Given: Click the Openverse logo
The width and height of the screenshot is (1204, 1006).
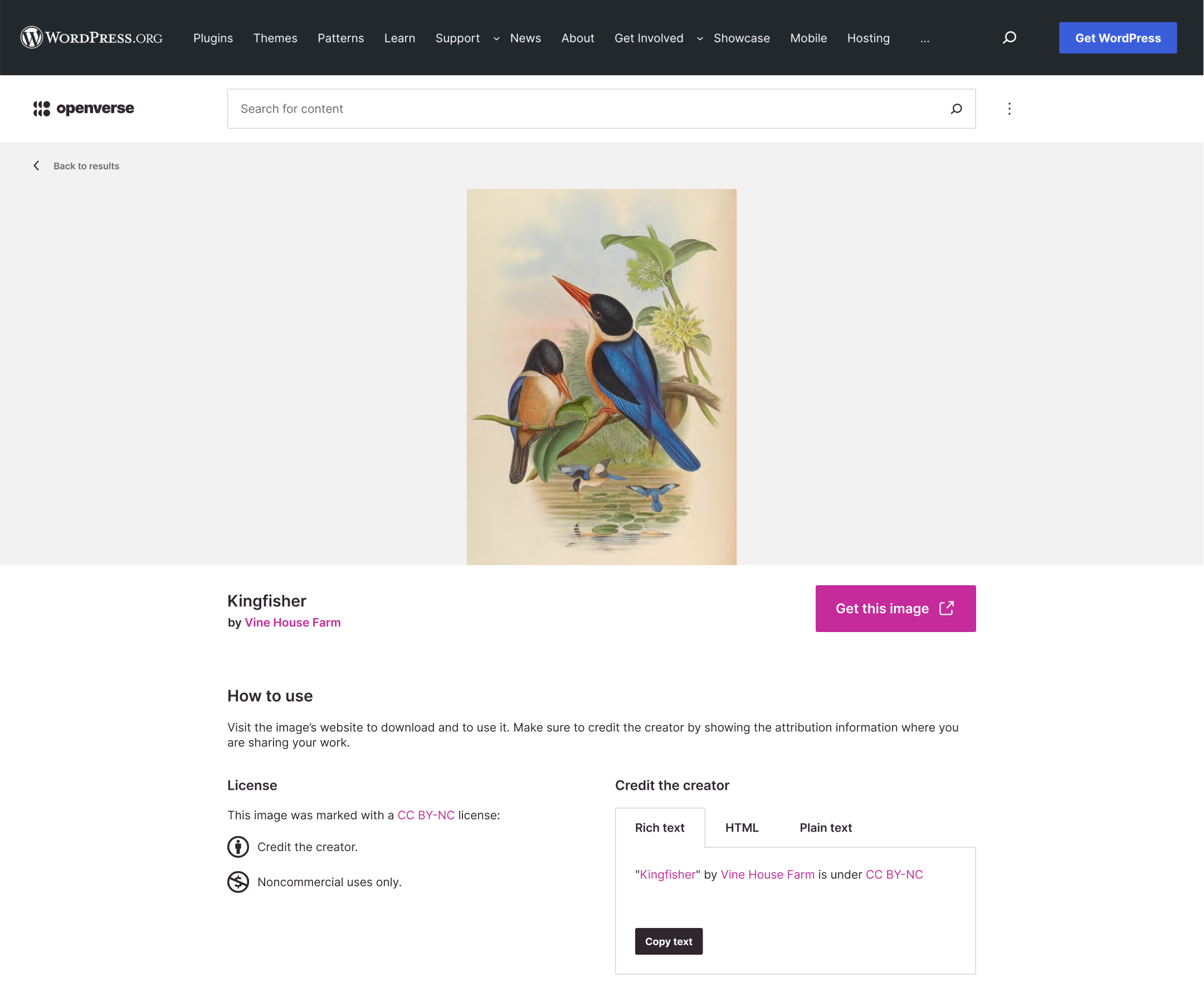Looking at the screenshot, I should click(84, 108).
